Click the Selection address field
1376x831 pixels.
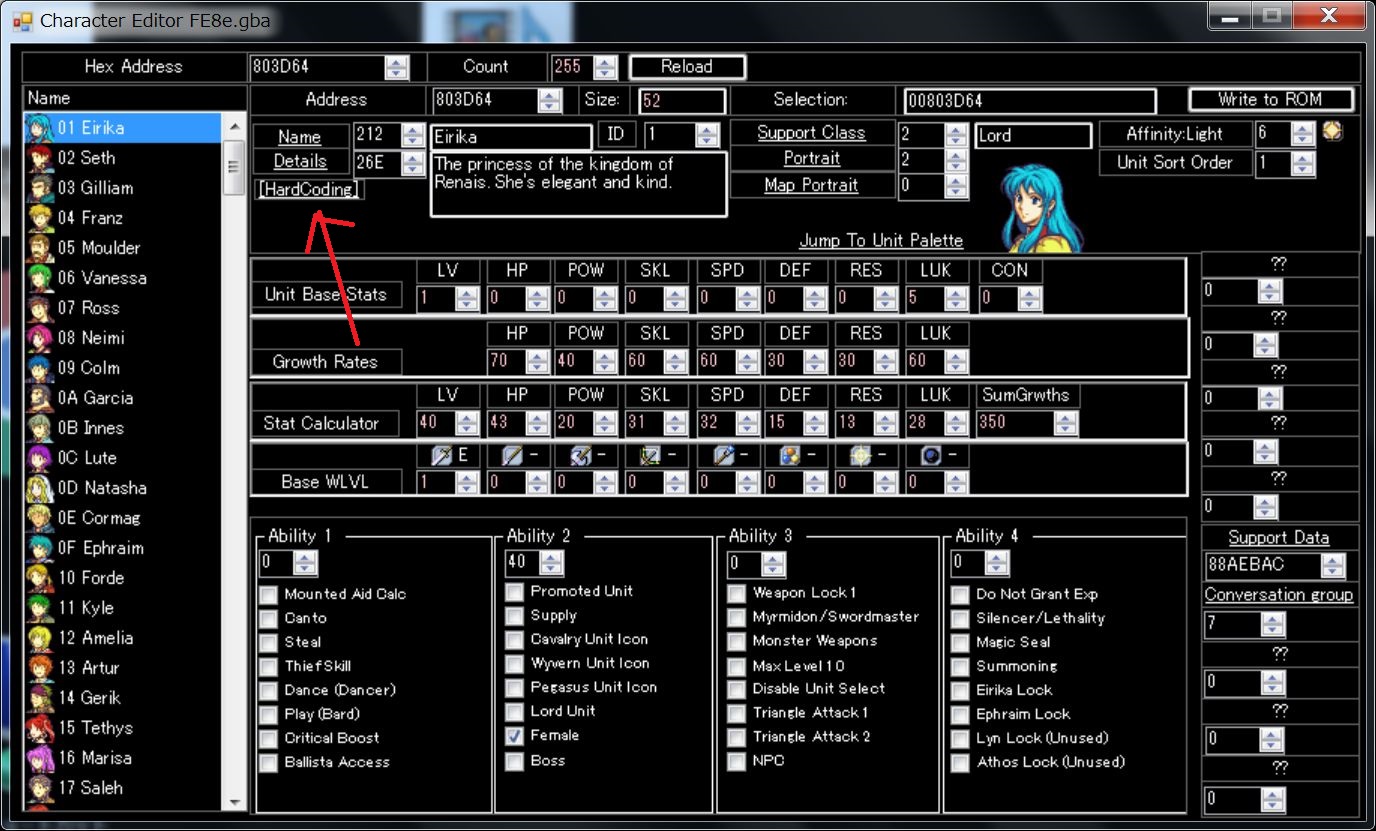tap(1030, 101)
